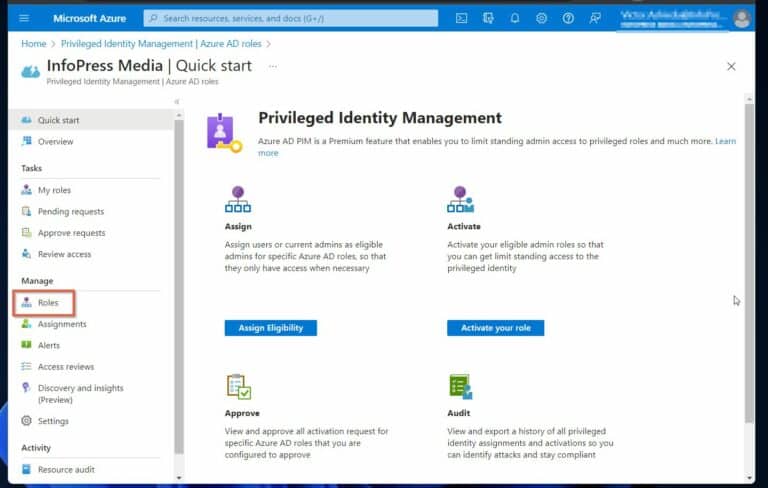This screenshot has height=488, width=768.
Task: Click the Audit report icon
Action: pos(460,387)
